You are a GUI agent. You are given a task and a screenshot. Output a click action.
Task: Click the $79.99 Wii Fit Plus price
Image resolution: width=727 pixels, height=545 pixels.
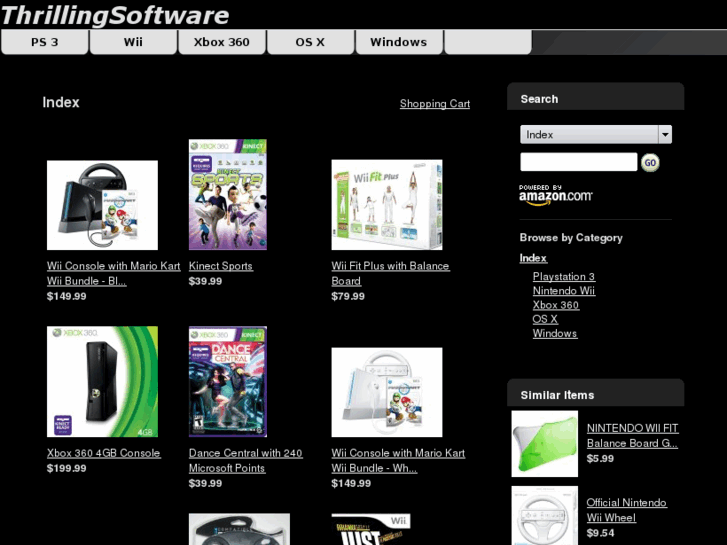348,296
